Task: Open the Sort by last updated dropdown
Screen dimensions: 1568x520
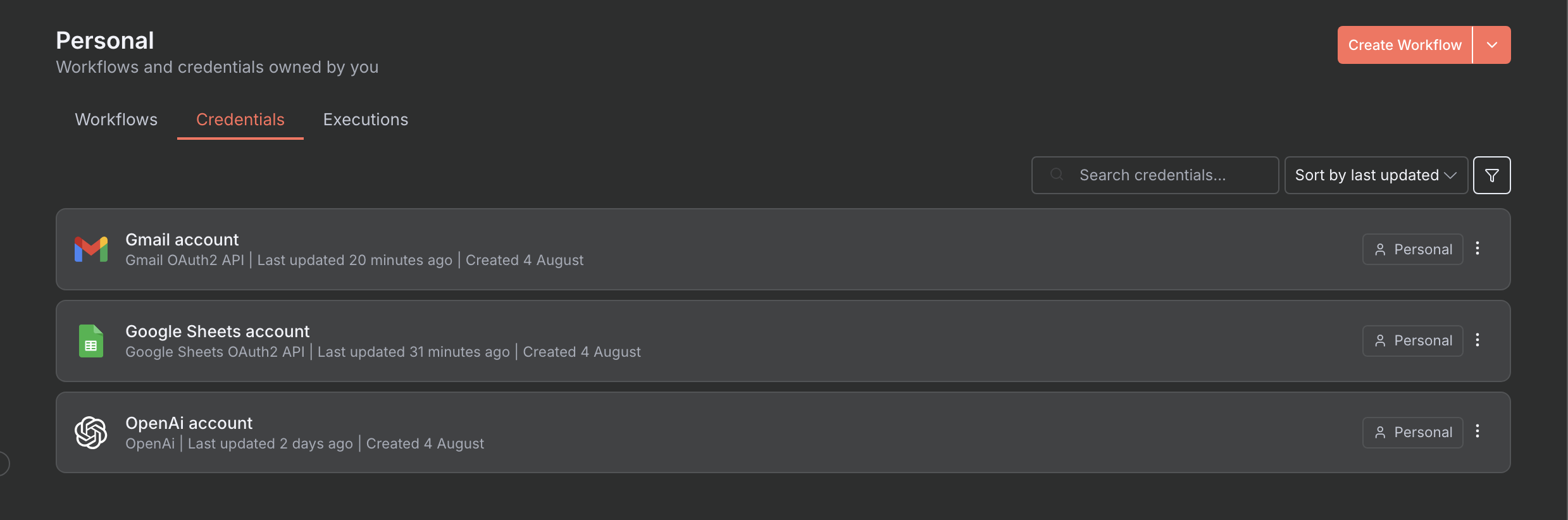Action: click(1376, 175)
